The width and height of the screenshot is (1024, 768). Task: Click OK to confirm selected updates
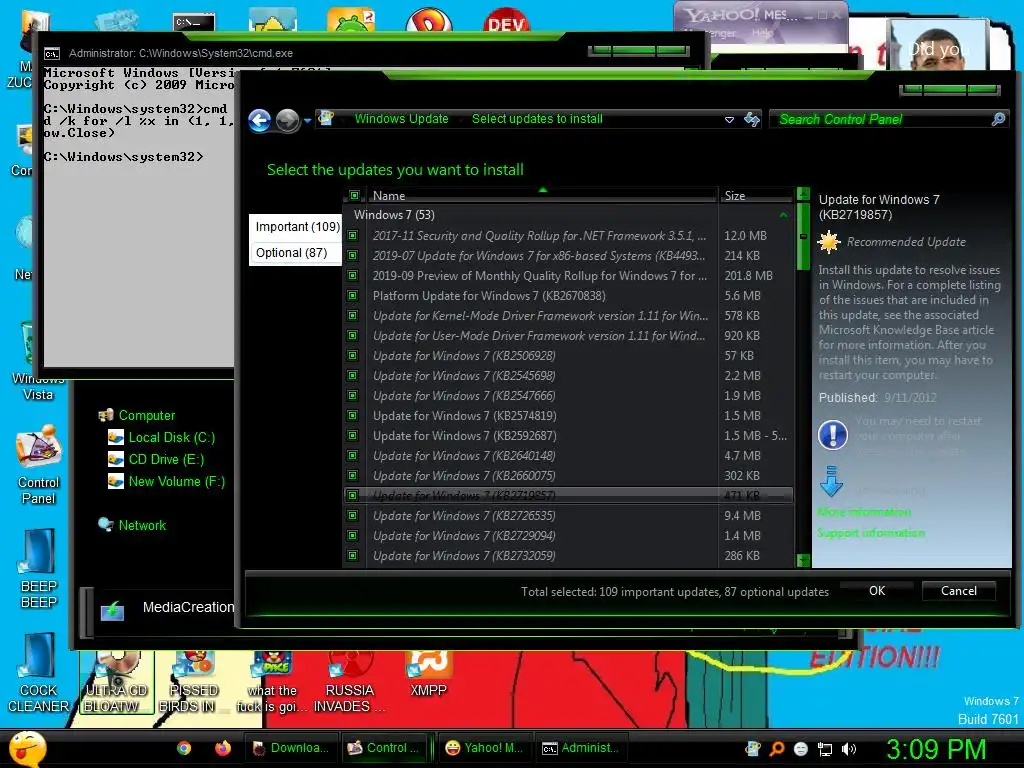coord(877,590)
